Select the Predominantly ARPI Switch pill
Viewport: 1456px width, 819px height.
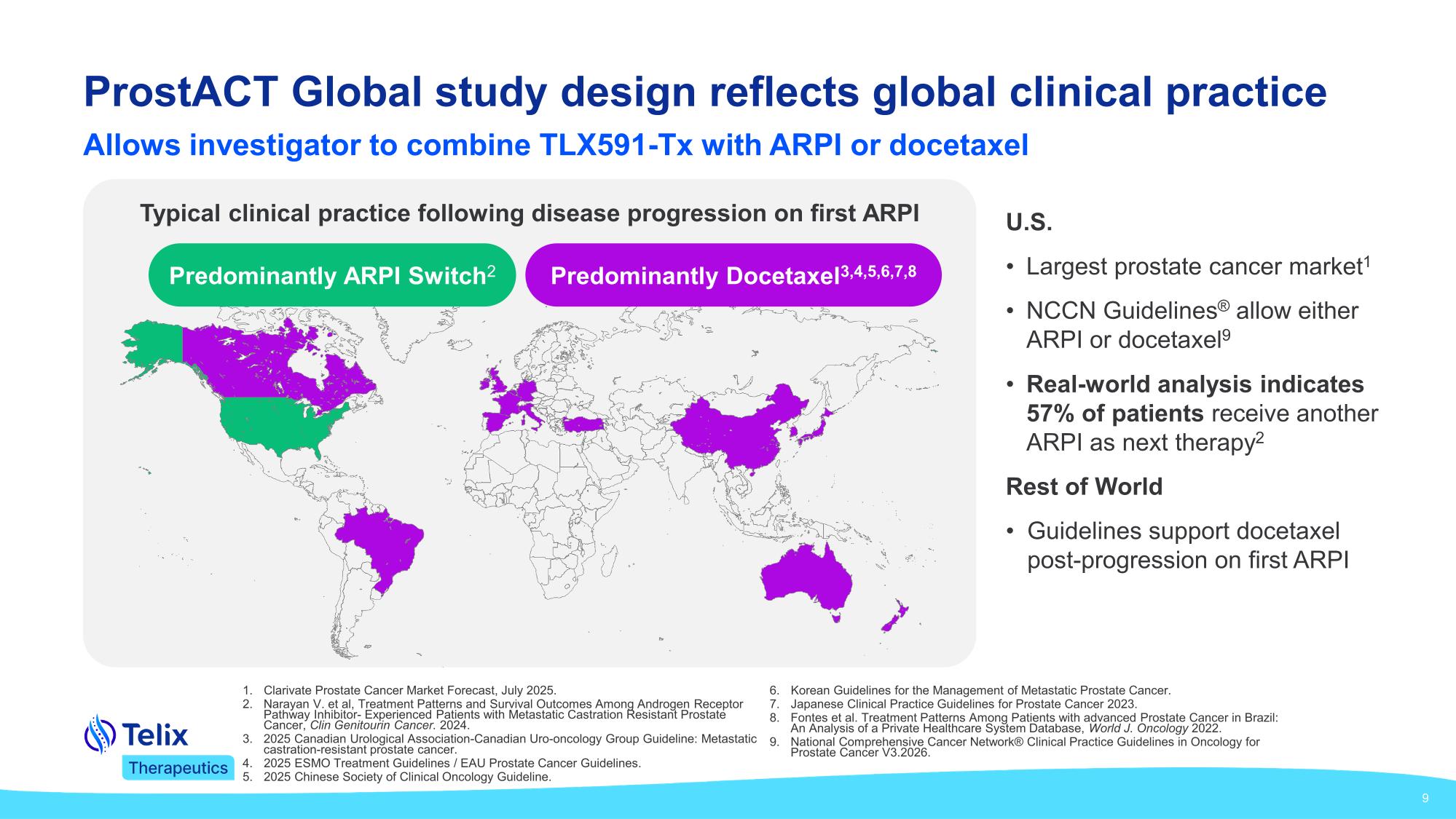[x=331, y=275]
